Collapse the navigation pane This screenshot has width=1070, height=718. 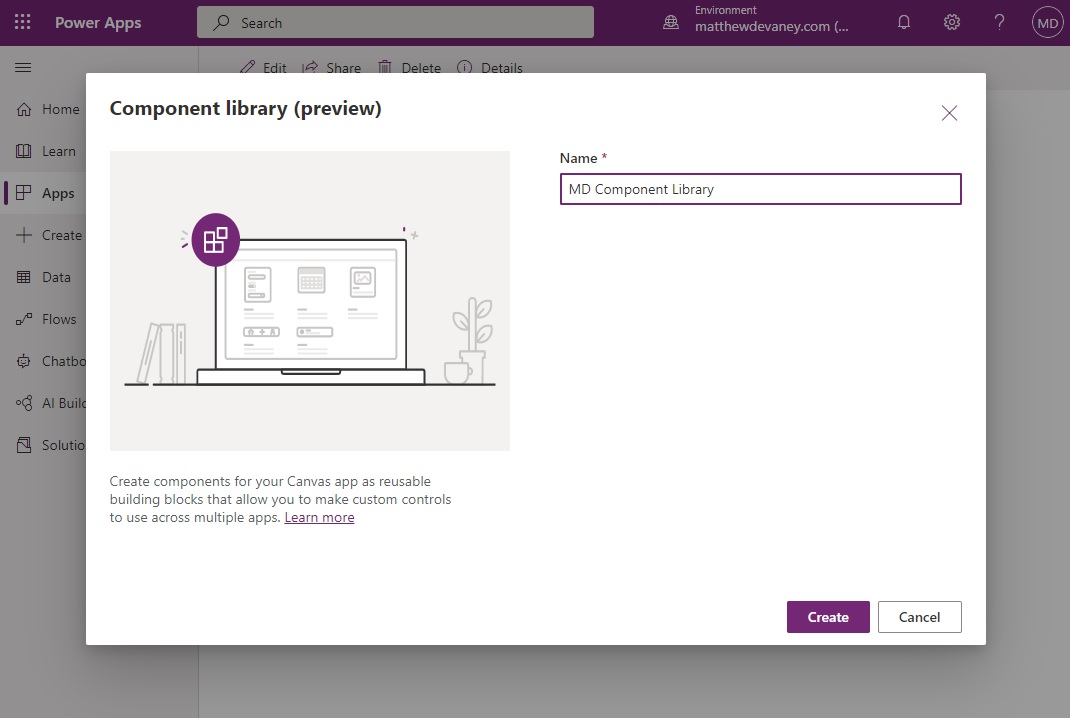[x=23, y=67]
